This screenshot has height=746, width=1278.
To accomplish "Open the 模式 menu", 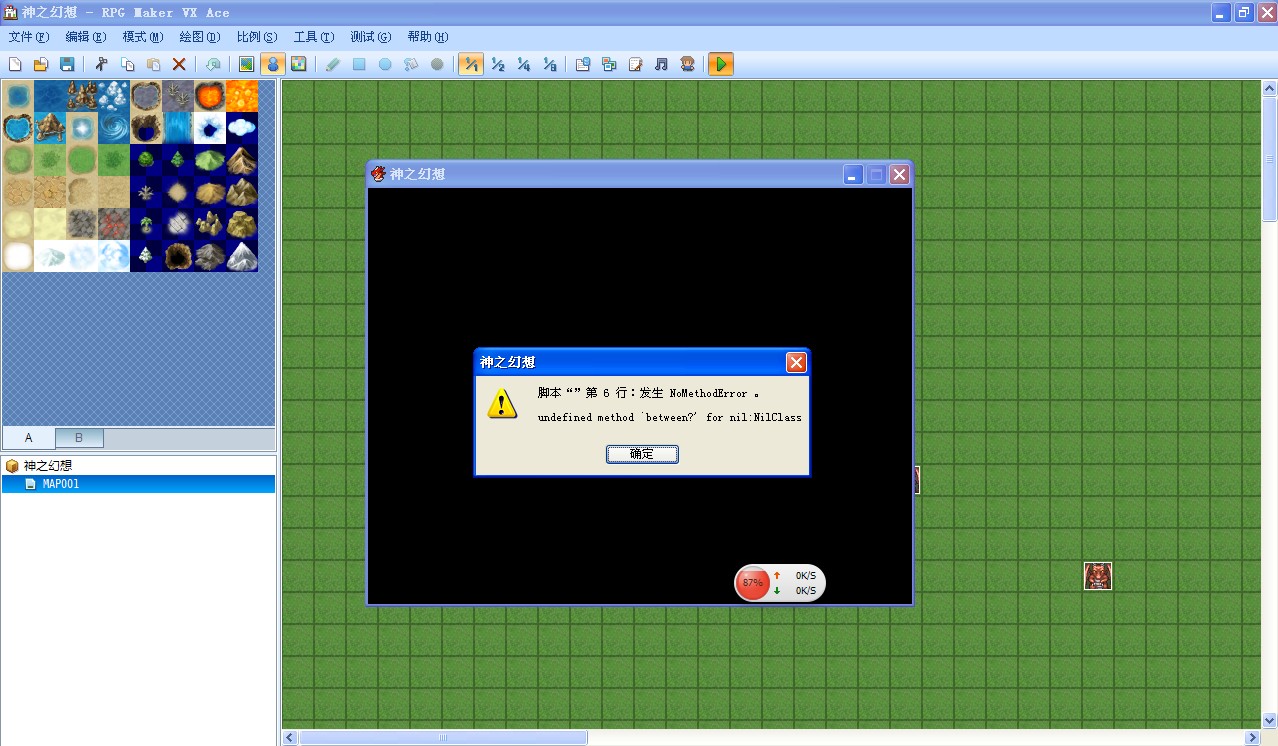I will [x=143, y=37].
